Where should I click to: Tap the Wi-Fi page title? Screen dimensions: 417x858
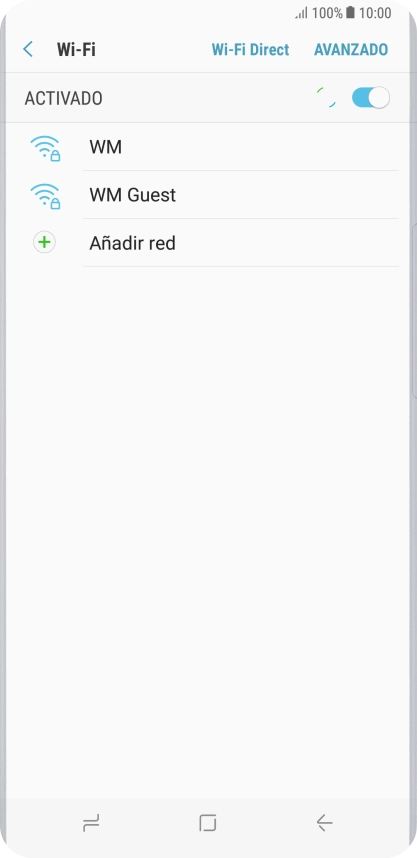76,49
